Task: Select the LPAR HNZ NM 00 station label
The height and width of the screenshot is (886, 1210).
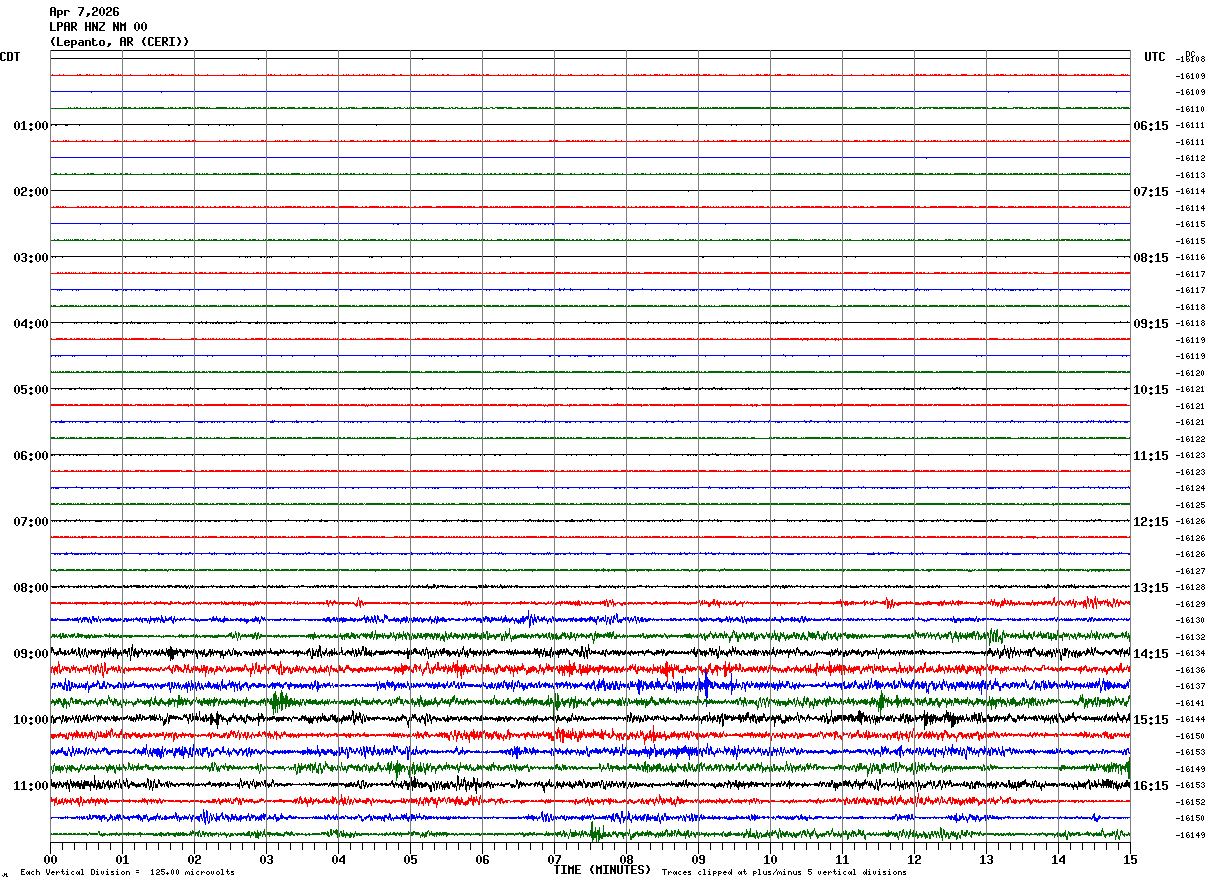Action: (98, 27)
